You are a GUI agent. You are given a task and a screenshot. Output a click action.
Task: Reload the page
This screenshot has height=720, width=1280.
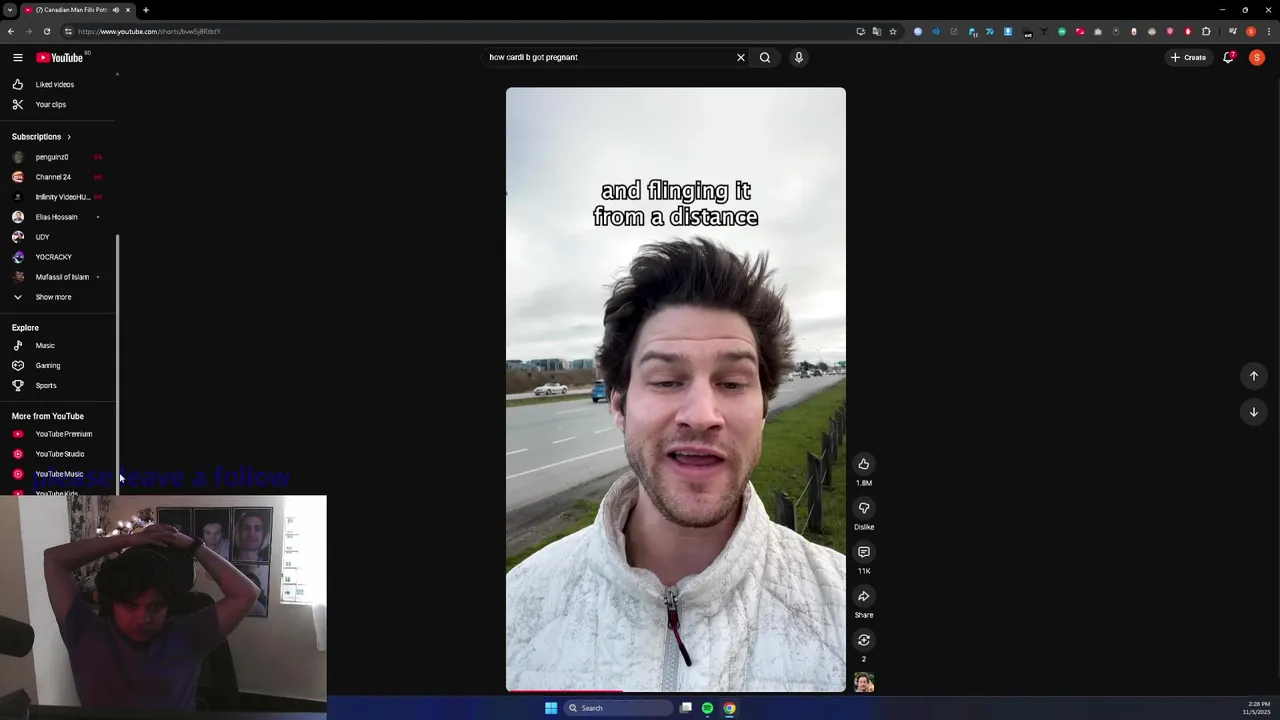pos(46,31)
